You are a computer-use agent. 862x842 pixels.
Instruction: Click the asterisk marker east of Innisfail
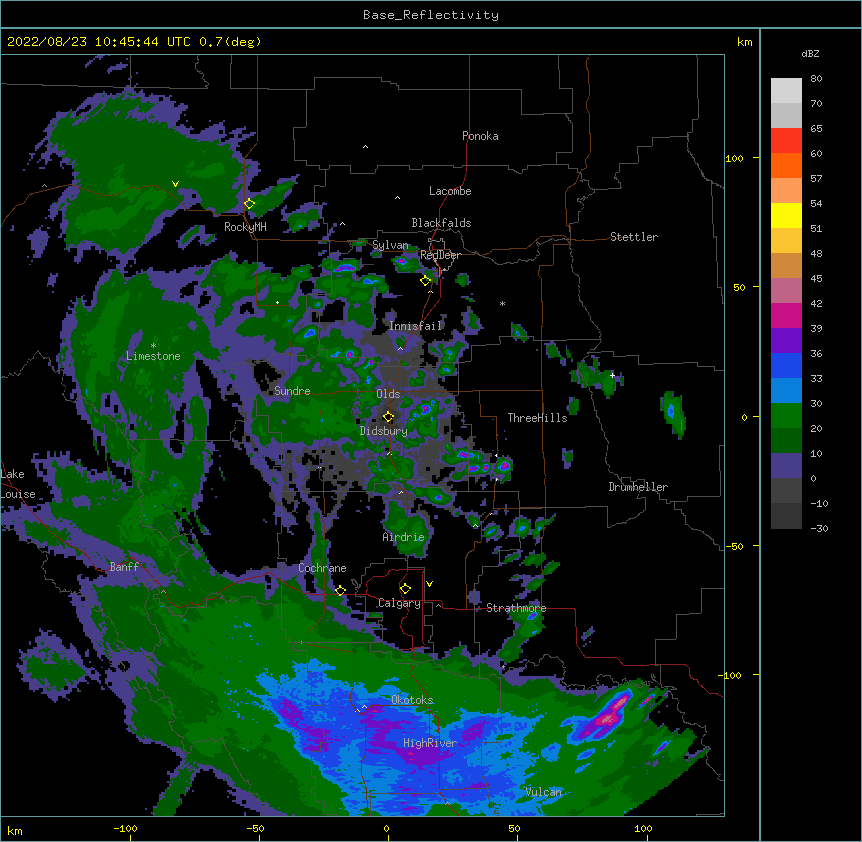(x=502, y=303)
